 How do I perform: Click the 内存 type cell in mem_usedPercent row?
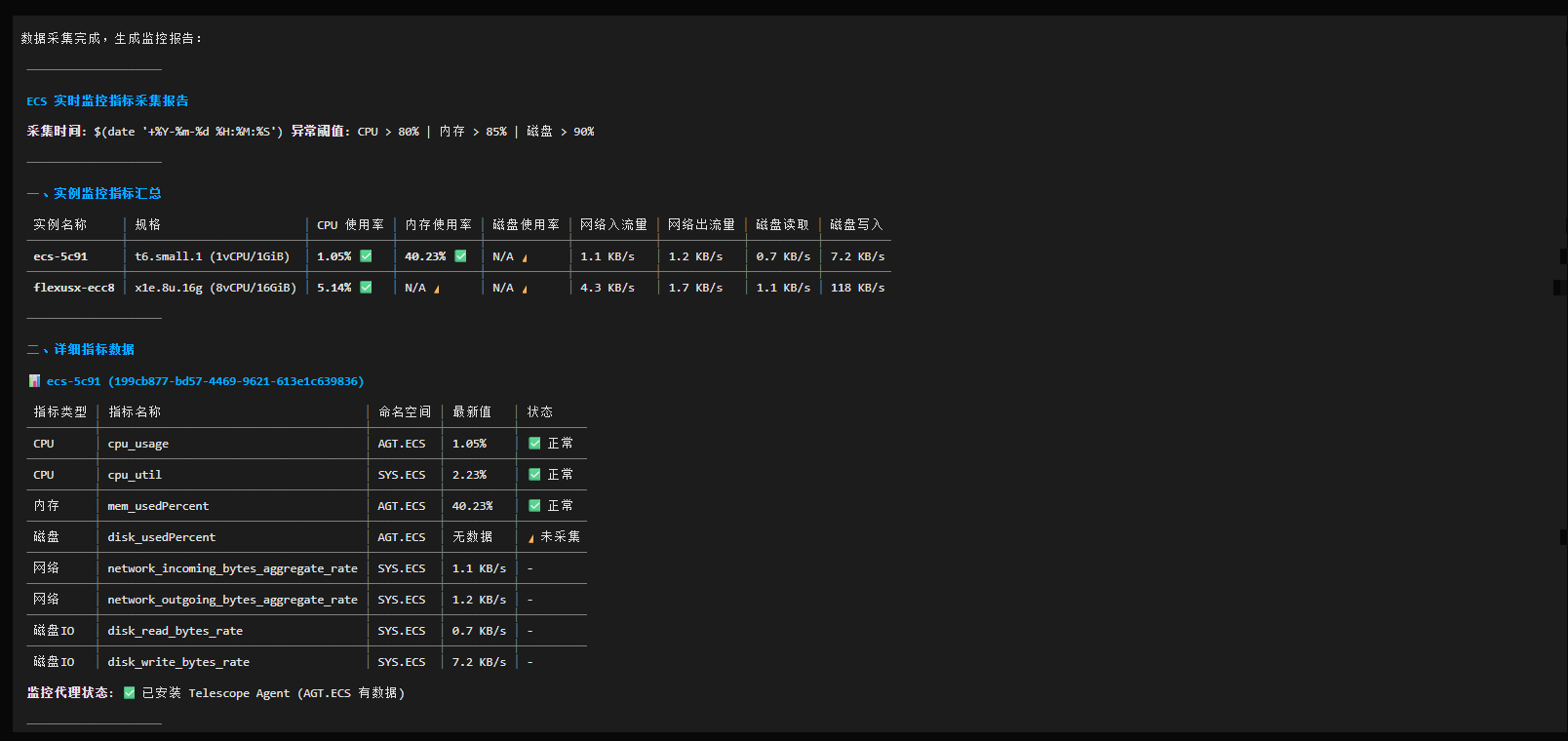click(46, 506)
